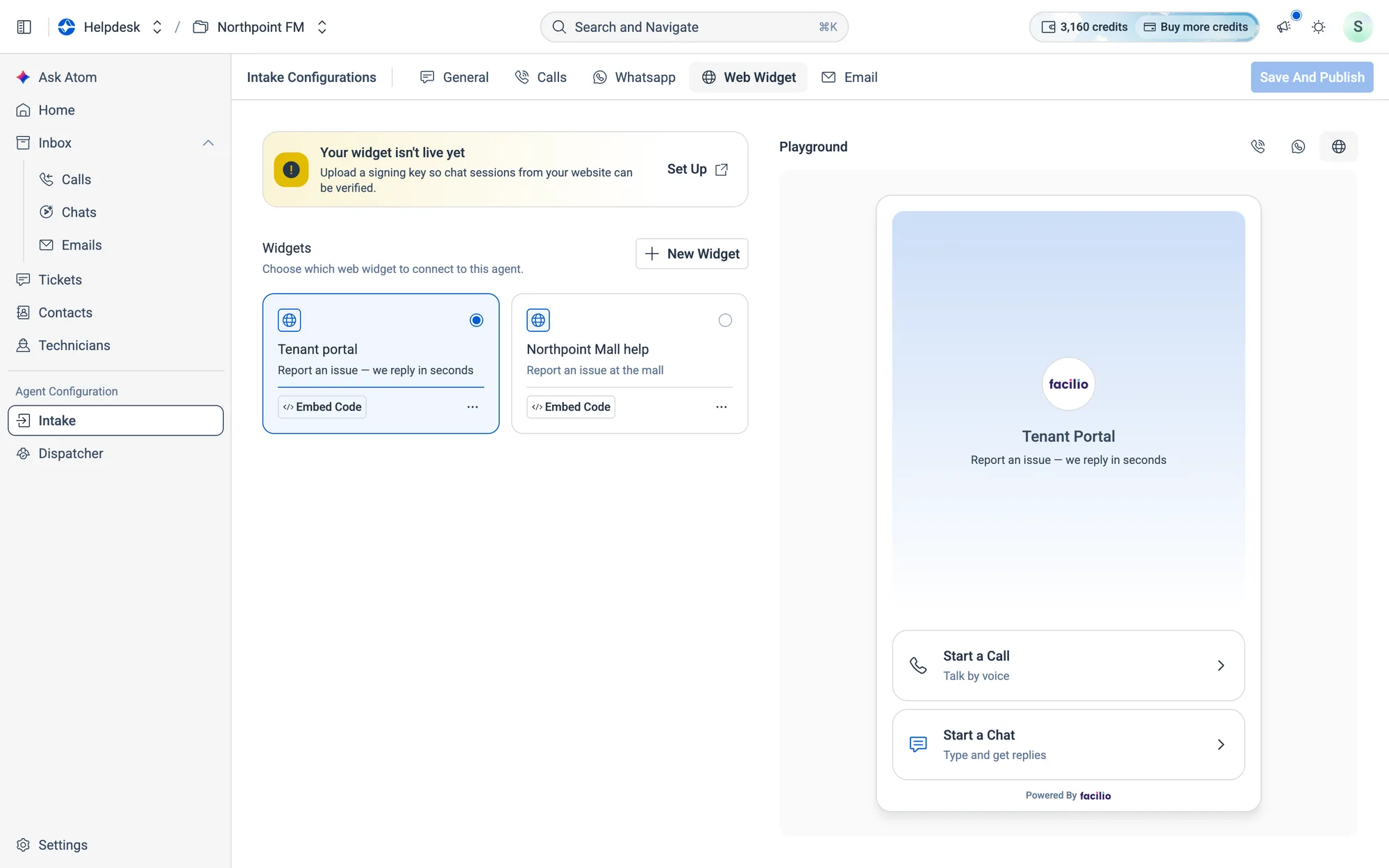Show the web widget preview globe in Playground
Image resolution: width=1389 pixels, height=868 pixels.
[1338, 147]
